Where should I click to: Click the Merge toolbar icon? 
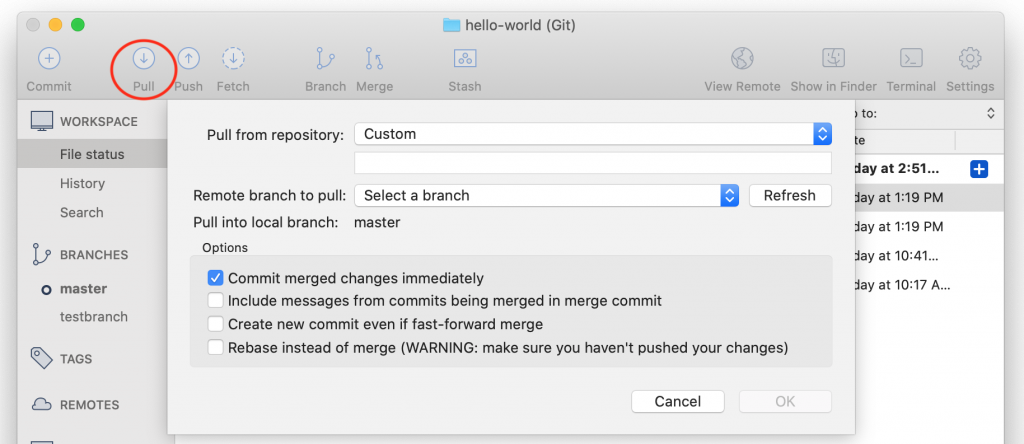pyautogui.click(x=374, y=59)
